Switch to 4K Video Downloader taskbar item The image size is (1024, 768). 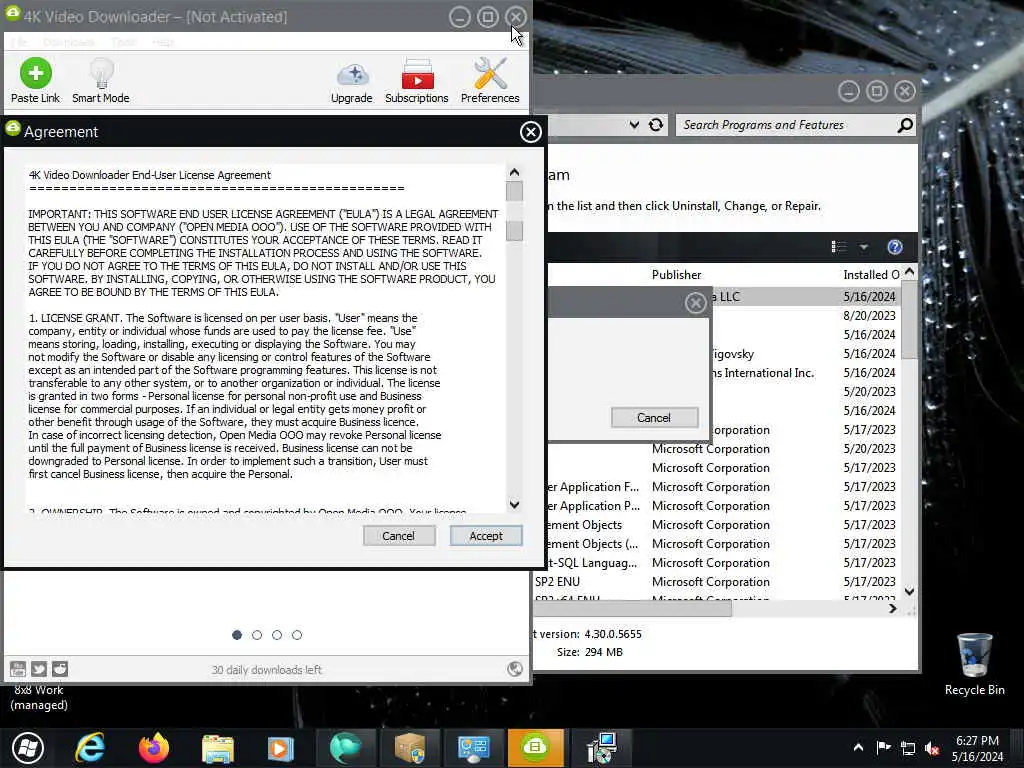coord(536,748)
